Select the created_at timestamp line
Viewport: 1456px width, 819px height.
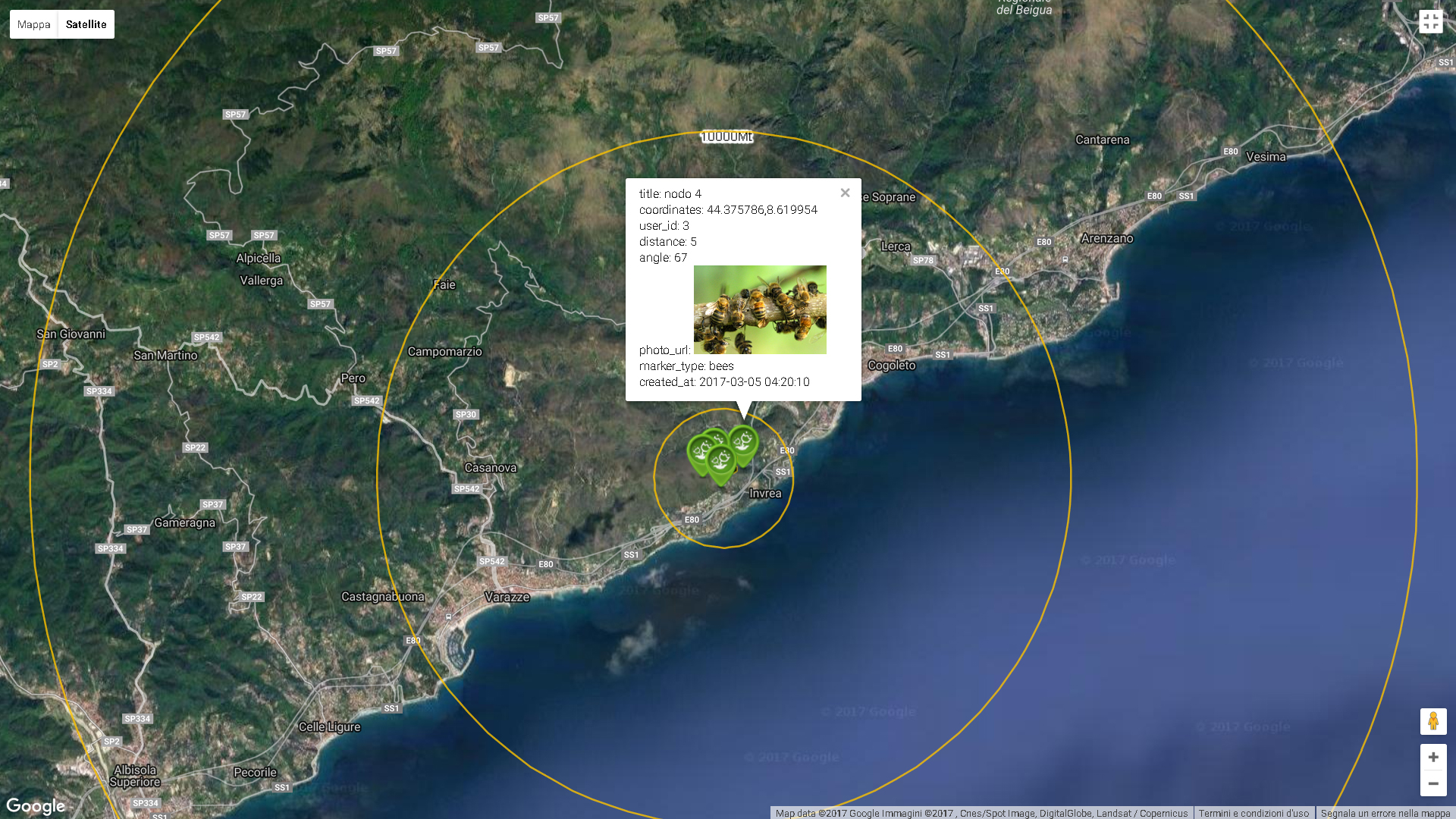pos(724,382)
